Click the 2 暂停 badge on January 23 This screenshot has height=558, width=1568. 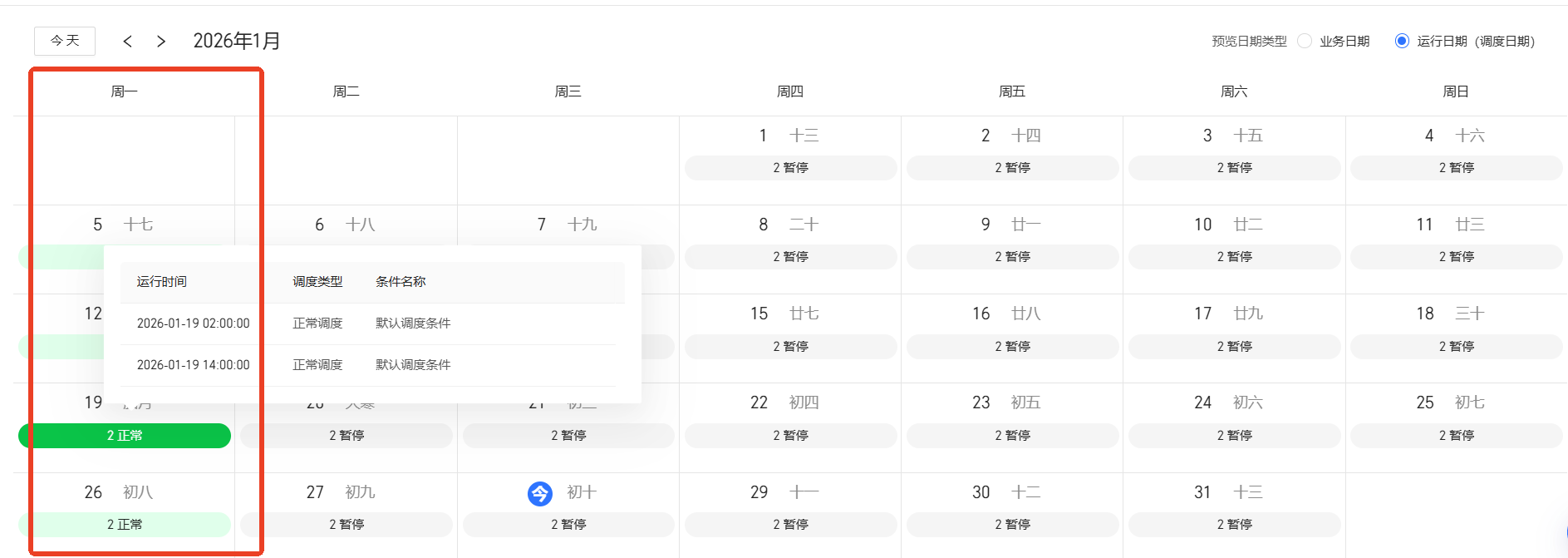[1012, 436]
